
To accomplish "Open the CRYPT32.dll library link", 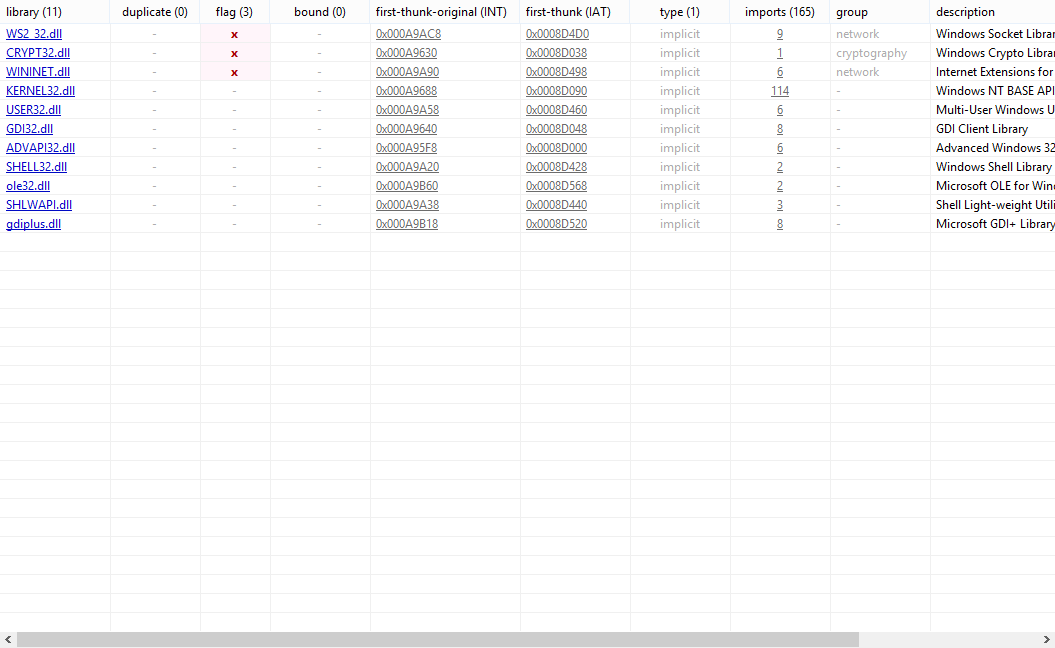I will (38, 52).
